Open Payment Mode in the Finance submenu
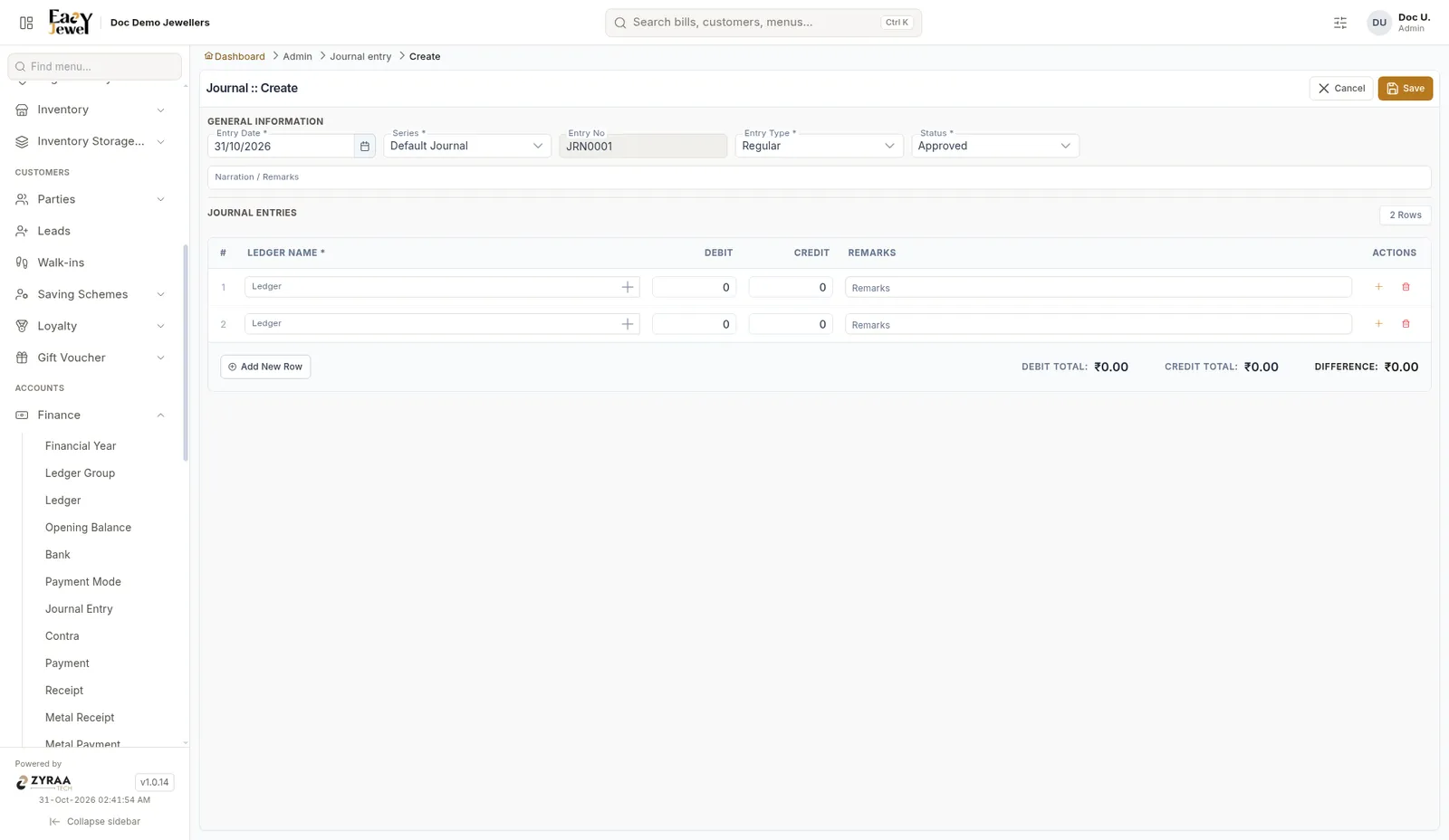 tap(83, 582)
